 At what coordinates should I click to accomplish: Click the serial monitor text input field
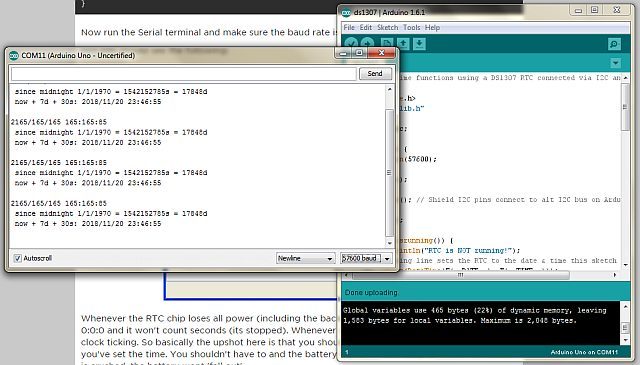tap(183, 74)
